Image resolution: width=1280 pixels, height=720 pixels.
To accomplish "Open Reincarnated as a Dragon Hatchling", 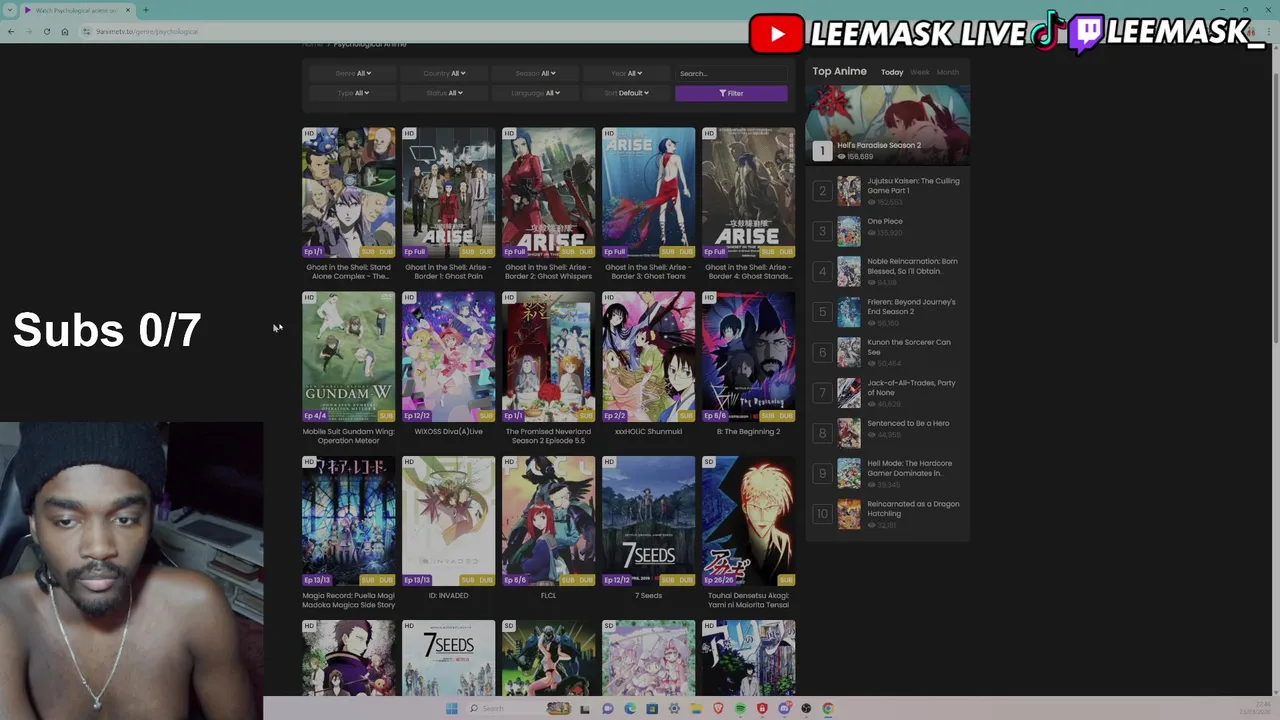I will pos(913,508).
